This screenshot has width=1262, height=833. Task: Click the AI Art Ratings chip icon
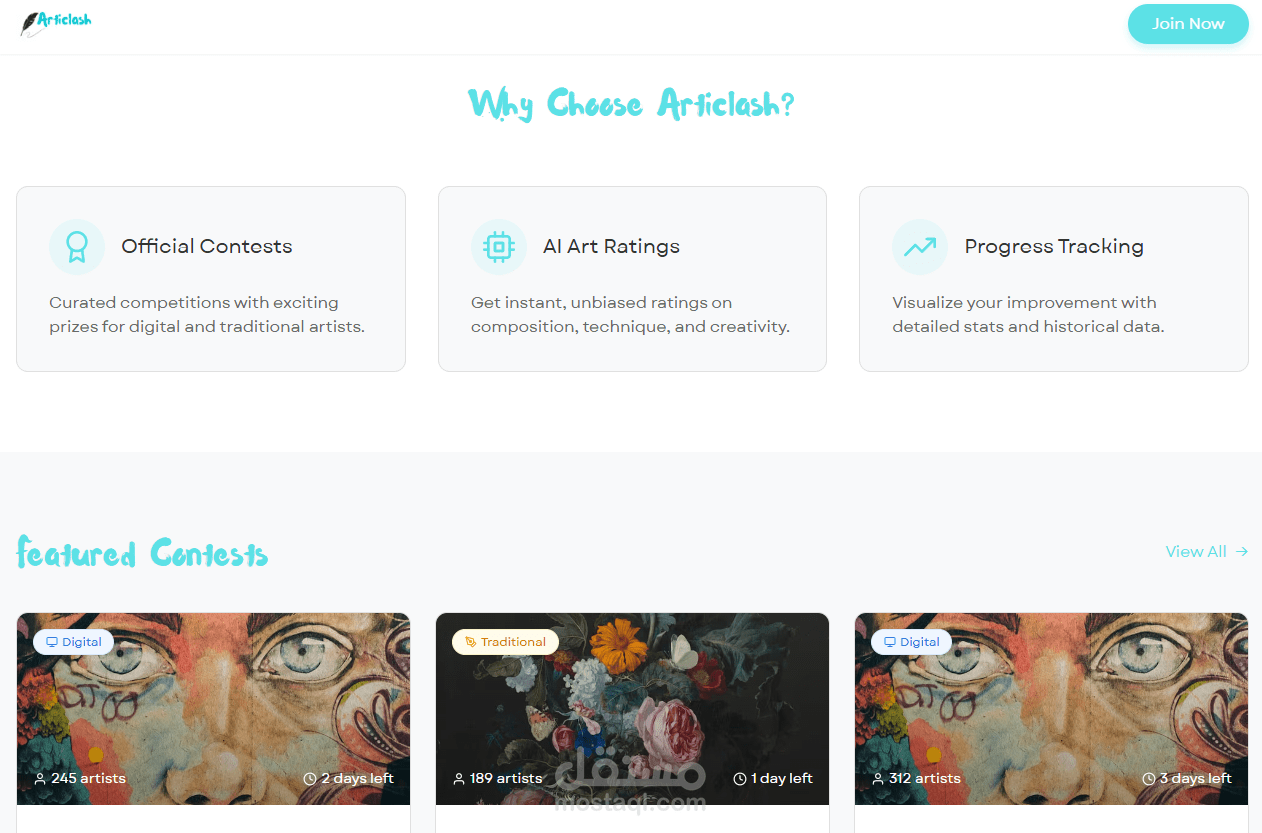pyautogui.click(x=498, y=246)
